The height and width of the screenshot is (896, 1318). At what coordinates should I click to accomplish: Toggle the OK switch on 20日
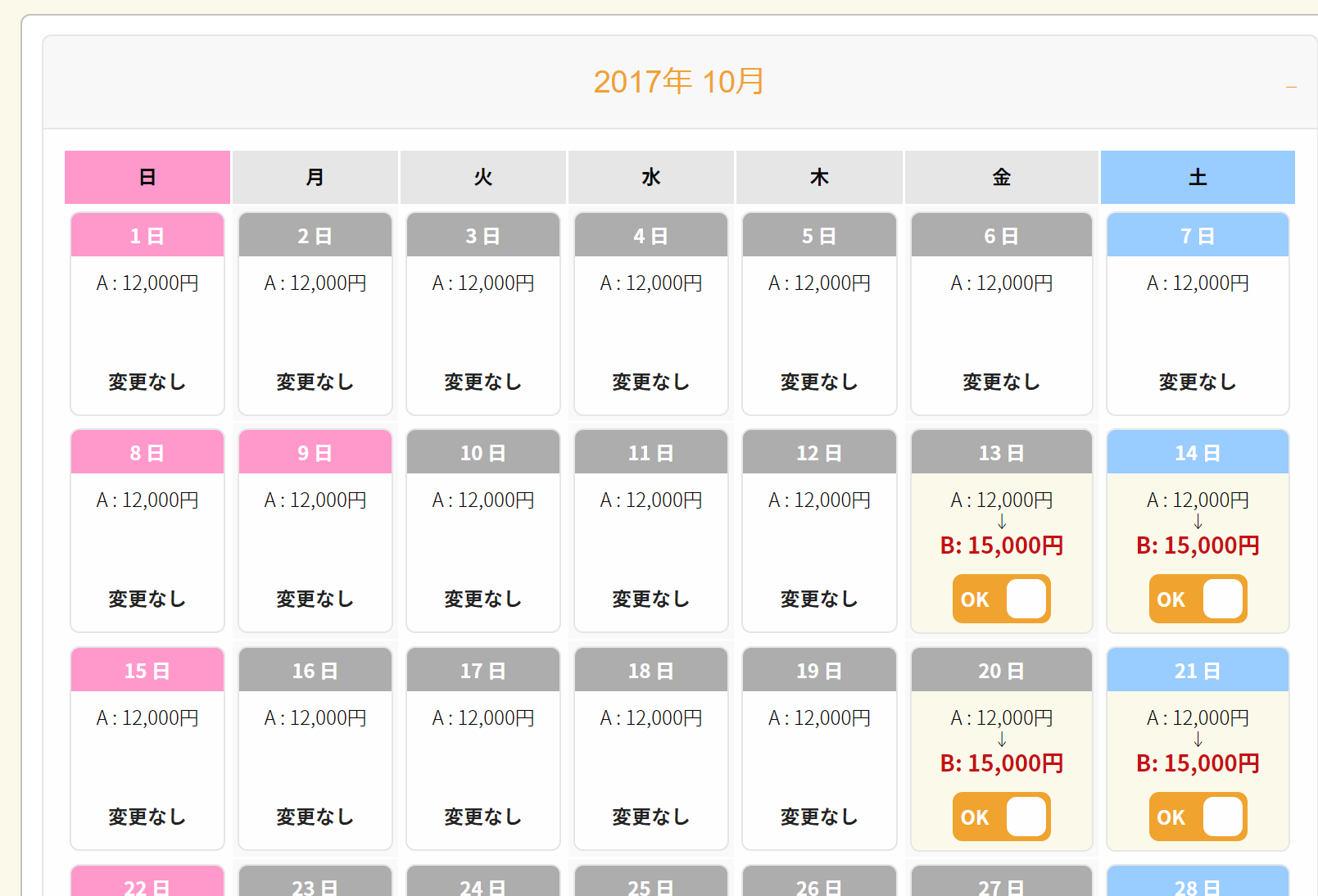(1001, 817)
